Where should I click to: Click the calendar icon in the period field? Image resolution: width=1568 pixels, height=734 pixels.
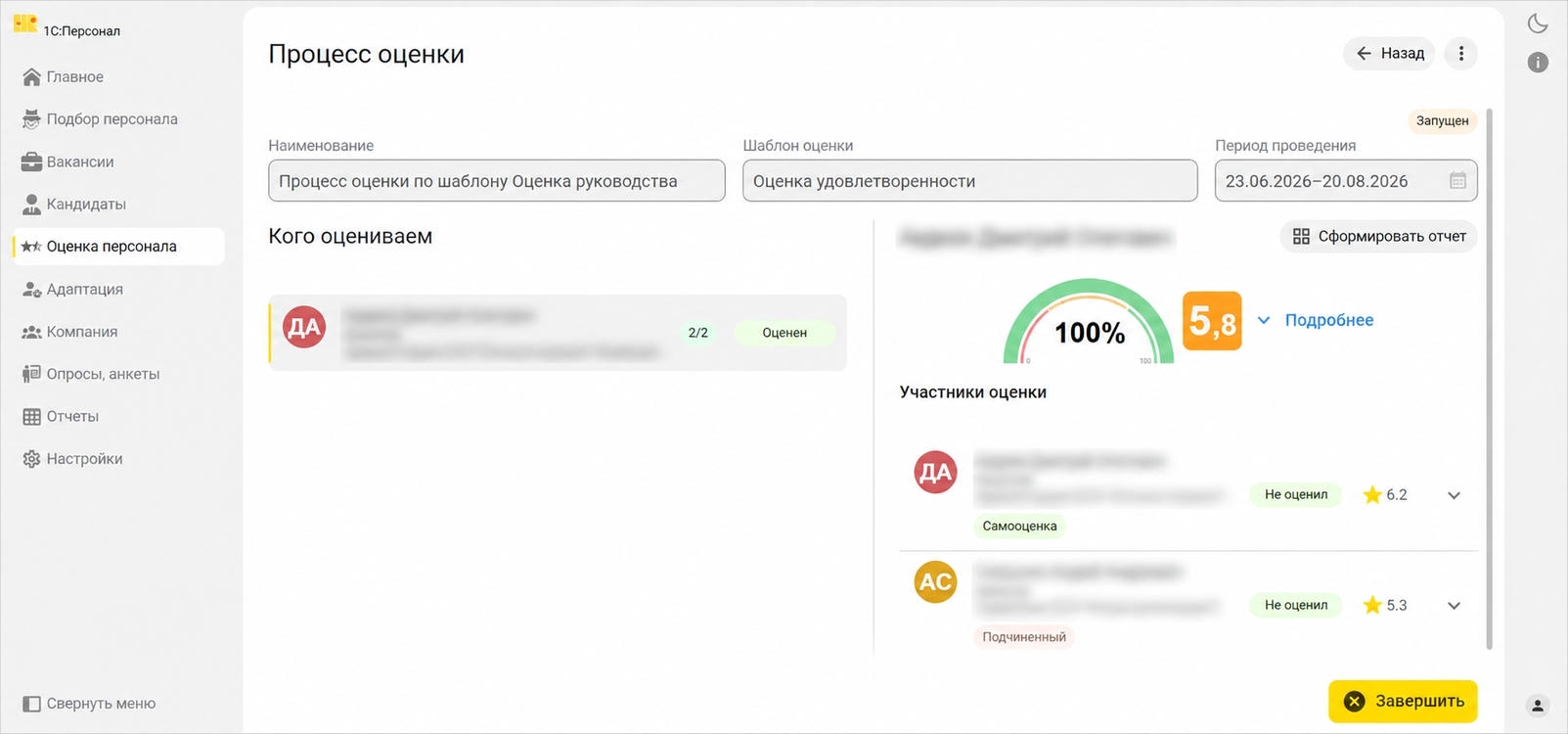pos(1457,181)
